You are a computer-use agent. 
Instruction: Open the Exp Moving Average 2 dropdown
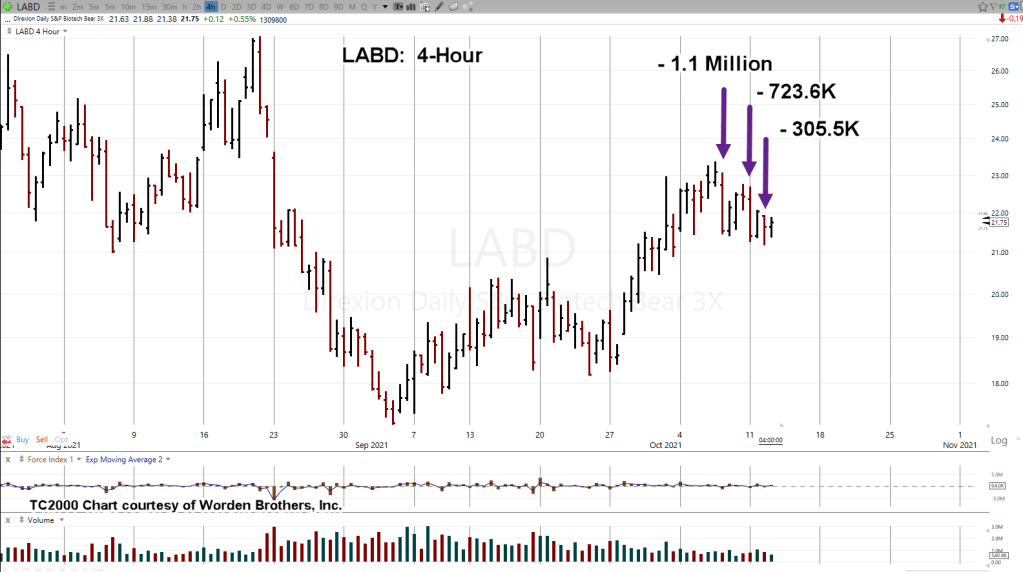point(127,459)
